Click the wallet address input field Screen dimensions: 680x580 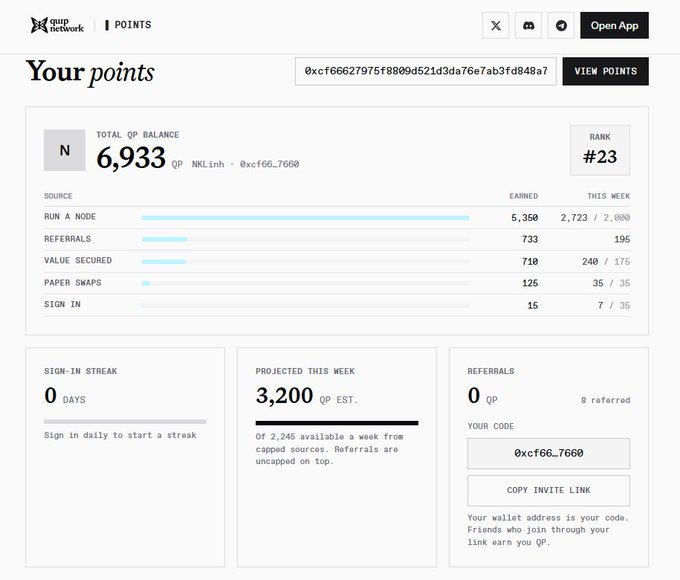coord(425,71)
